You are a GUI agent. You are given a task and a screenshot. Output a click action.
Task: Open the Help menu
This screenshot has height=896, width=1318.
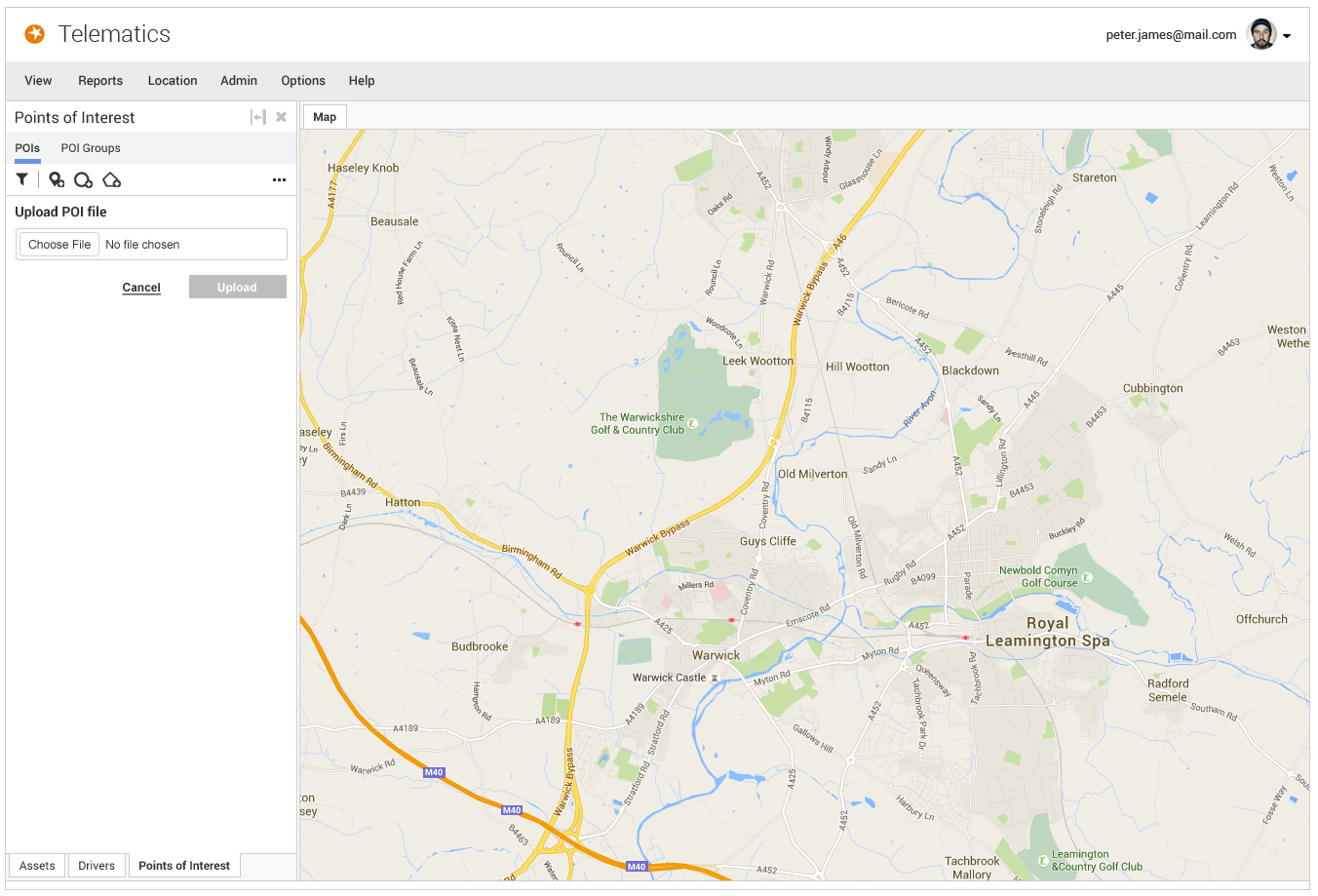click(x=362, y=81)
